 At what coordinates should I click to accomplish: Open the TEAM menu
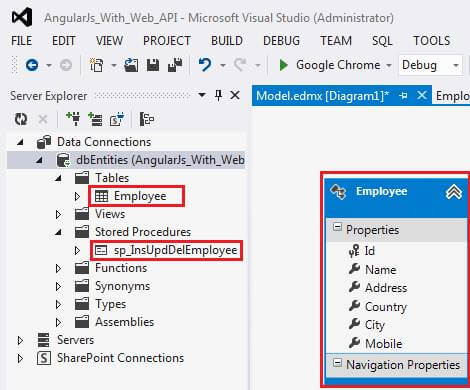(336, 41)
